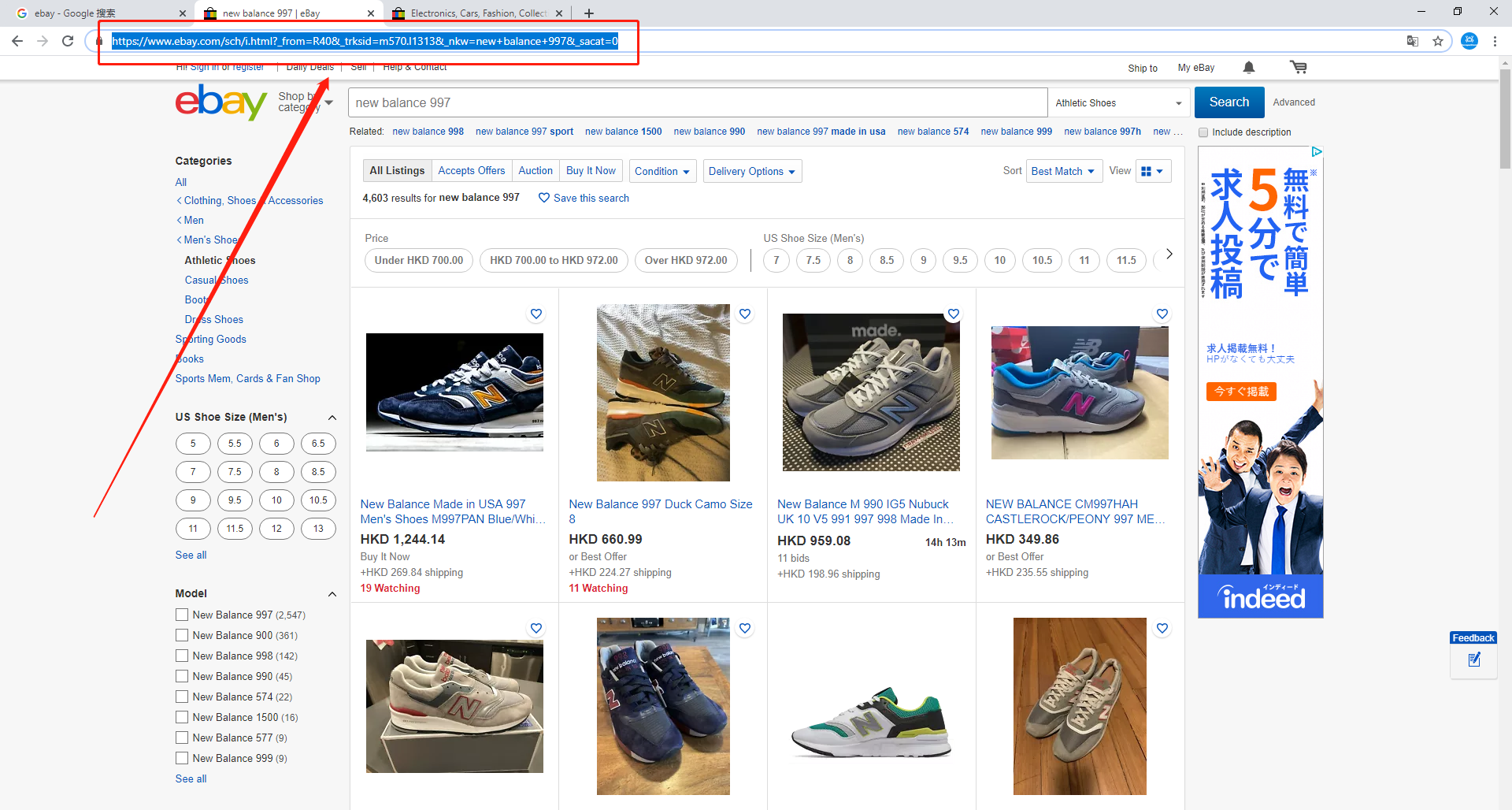Check the New Balance 577 model filter
This screenshot has height=810, width=1512.
click(x=182, y=738)
